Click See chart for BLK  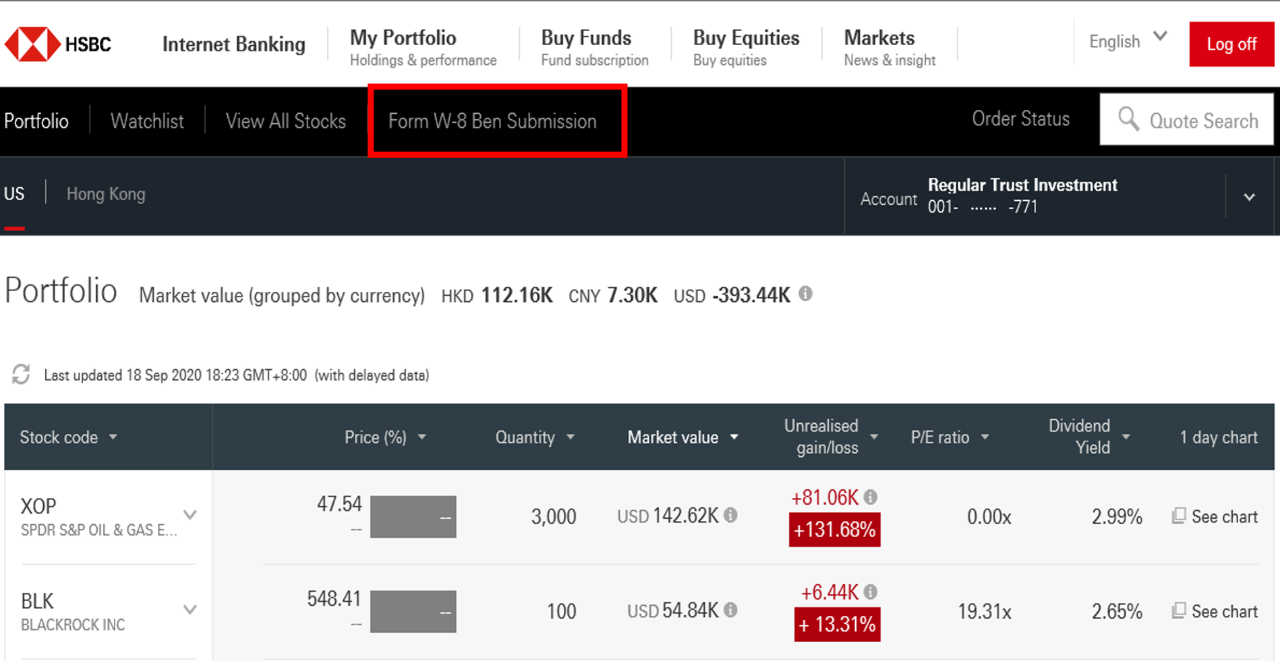tap(1224, 611)
